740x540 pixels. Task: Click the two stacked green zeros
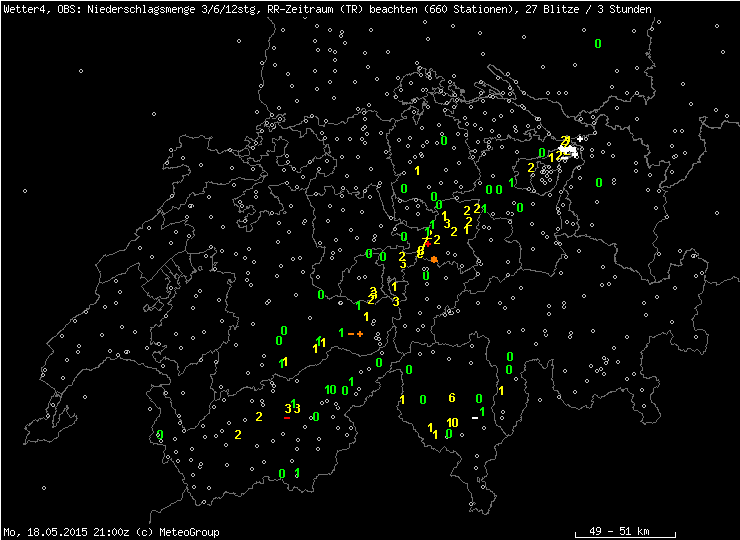(509, 363)
